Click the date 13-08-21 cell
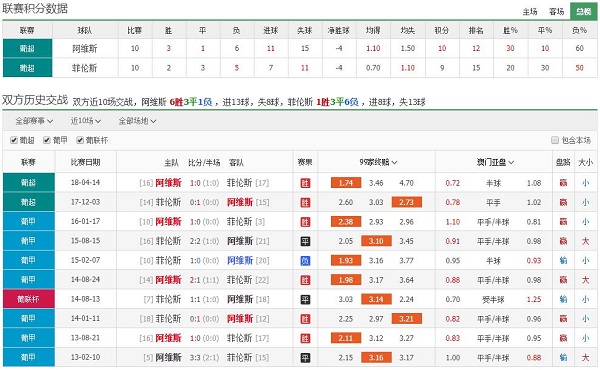 pos(86,338)
